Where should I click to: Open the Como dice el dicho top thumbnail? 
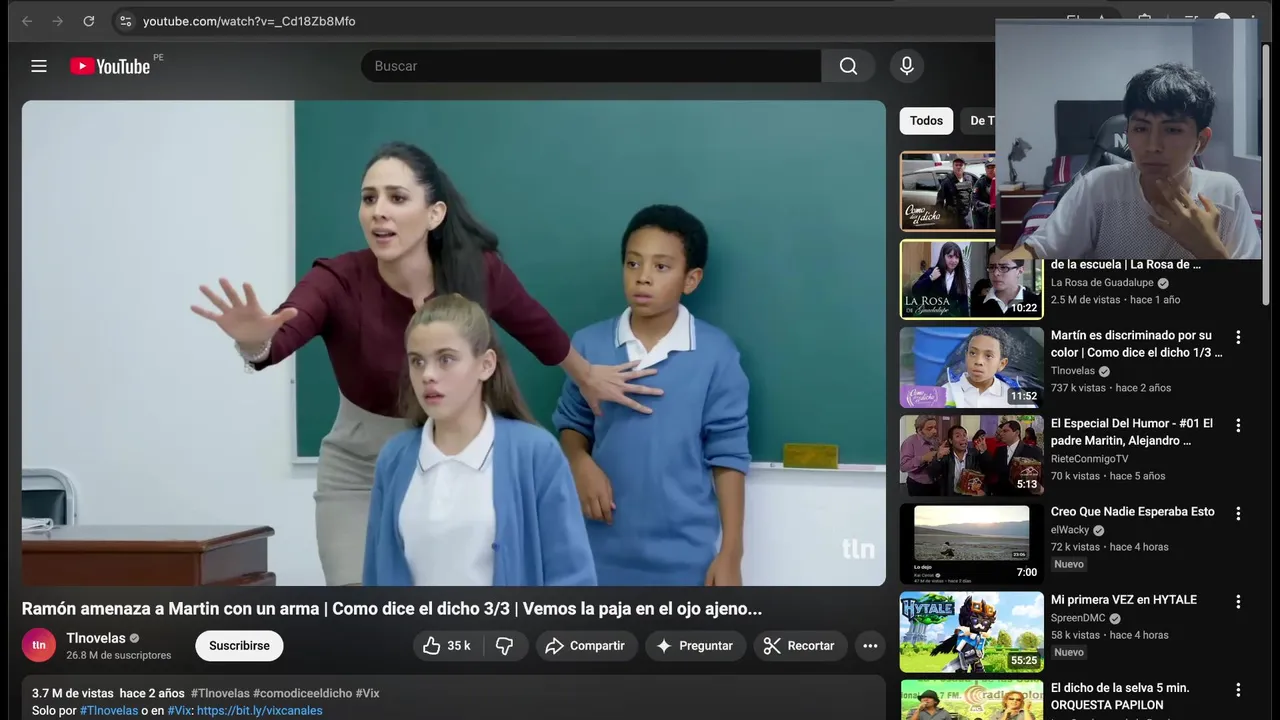pyautogui.click(x=948, y=191)
